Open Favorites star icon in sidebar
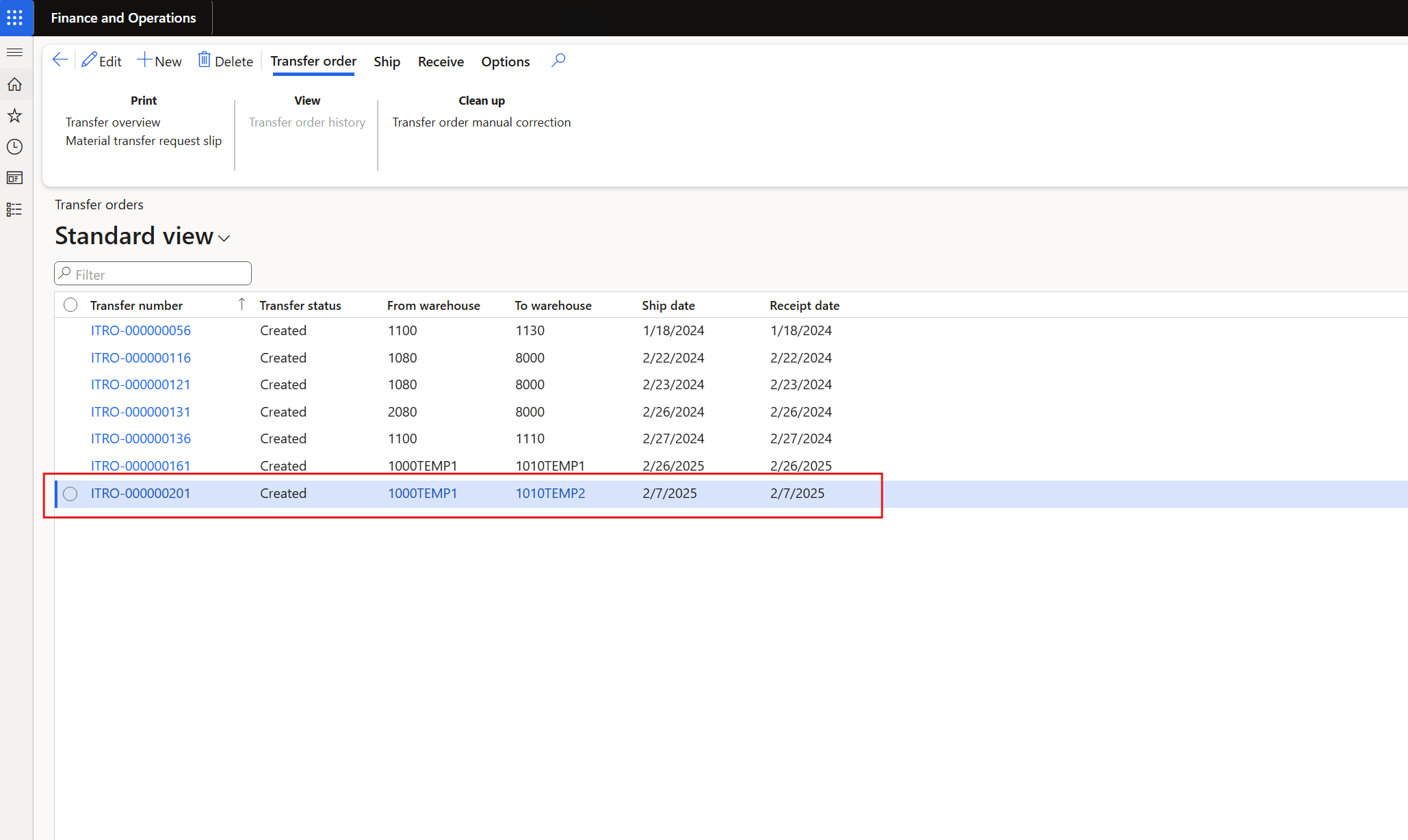This screenshot has height=840, width=1408. pyautogui.click(x=14, y=116)
